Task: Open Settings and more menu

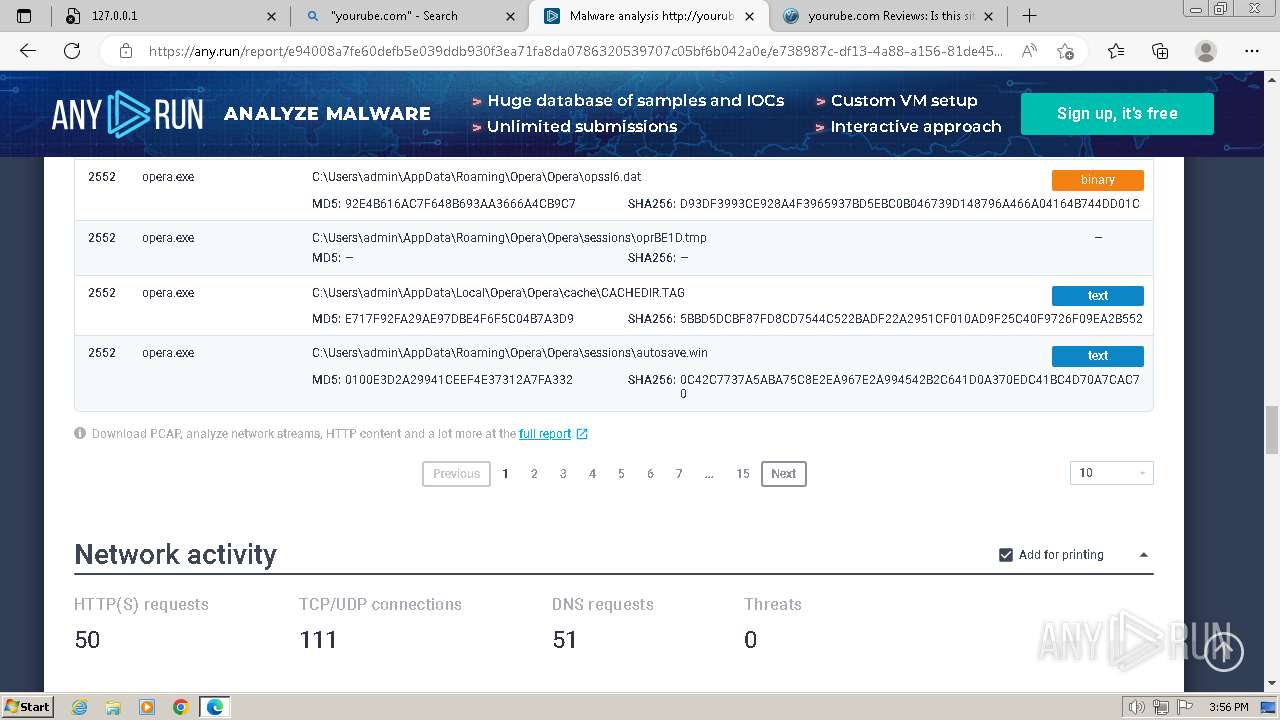Action: (1252, 51)
